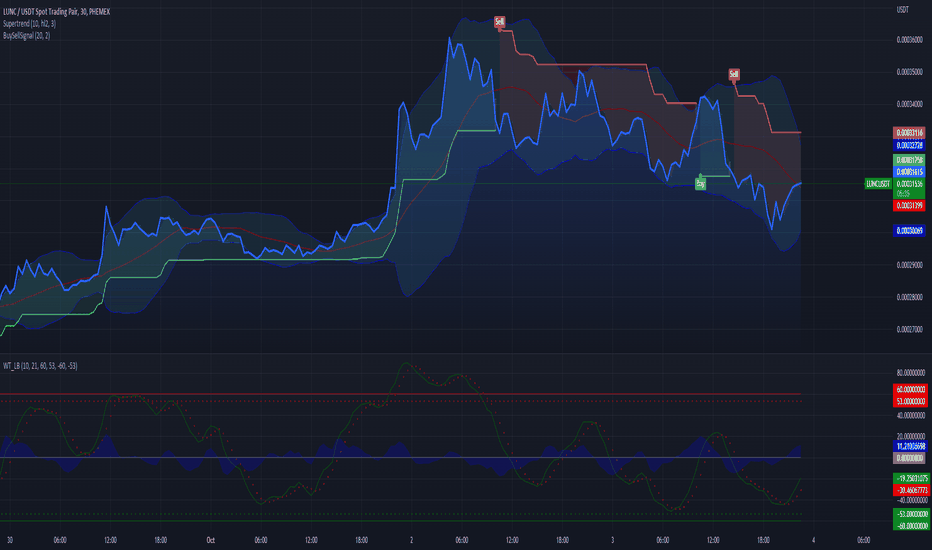The width and height of the screenshot is (932, 550).
Task: Click the 80.00000000 oscillator axis label
Action: pos(911,373)
